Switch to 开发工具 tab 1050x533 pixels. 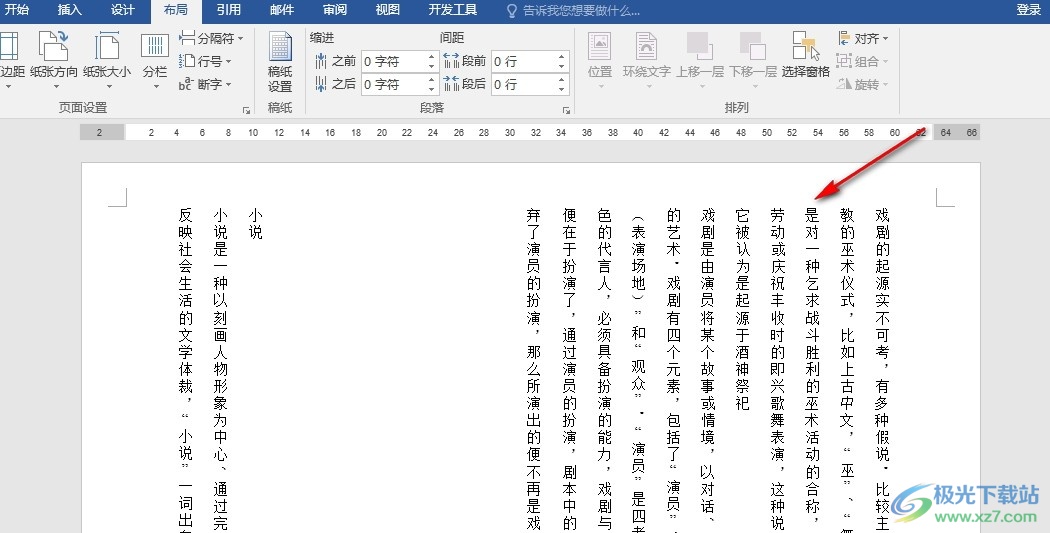tap(453, 10)
